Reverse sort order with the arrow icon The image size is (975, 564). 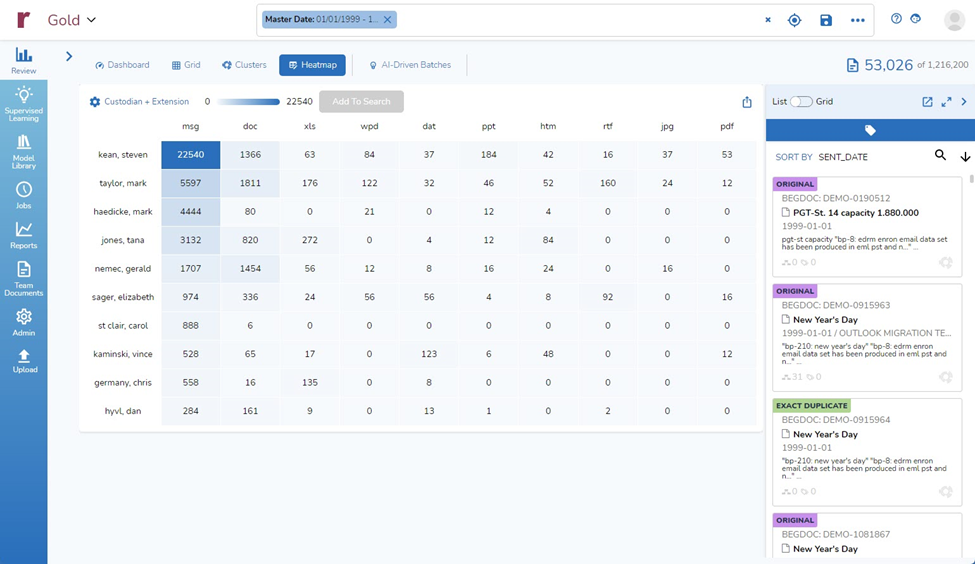point(965,157)
